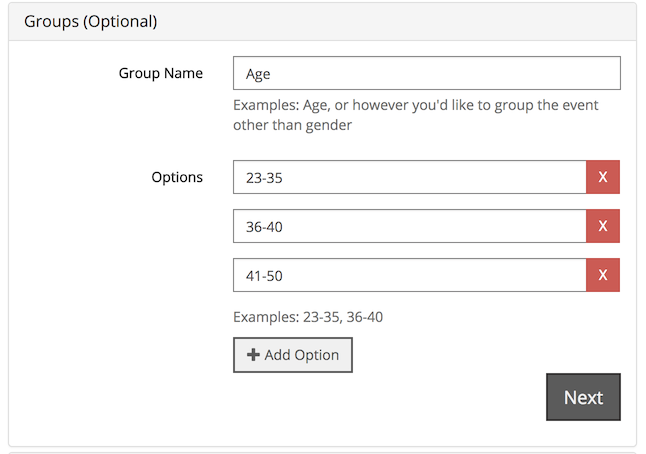Delete the 36-40 option using red X
The image size is (646, 454).
[602, 226]
